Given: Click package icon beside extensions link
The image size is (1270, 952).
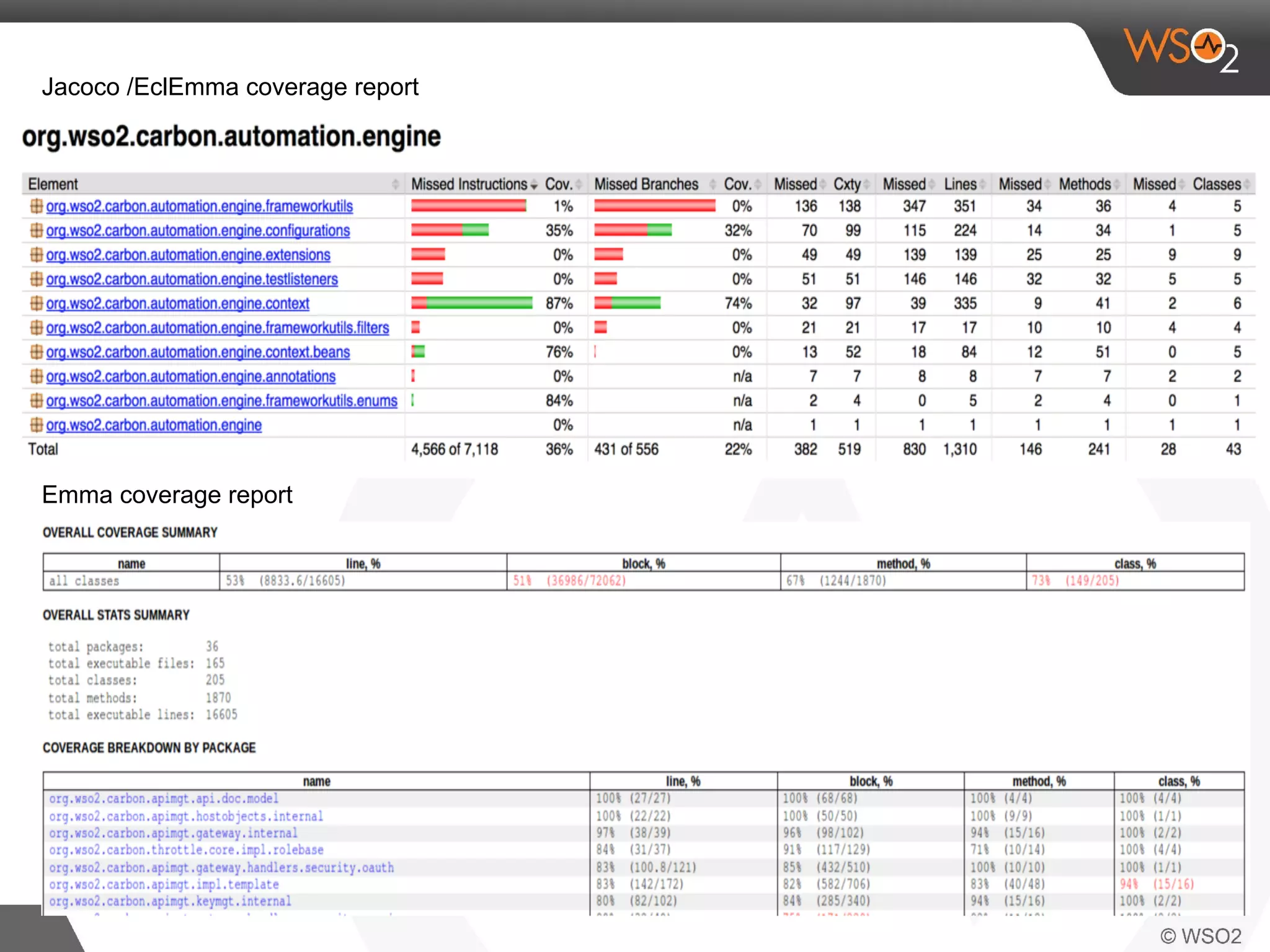Looking at the screenshot, I should 37,255.
